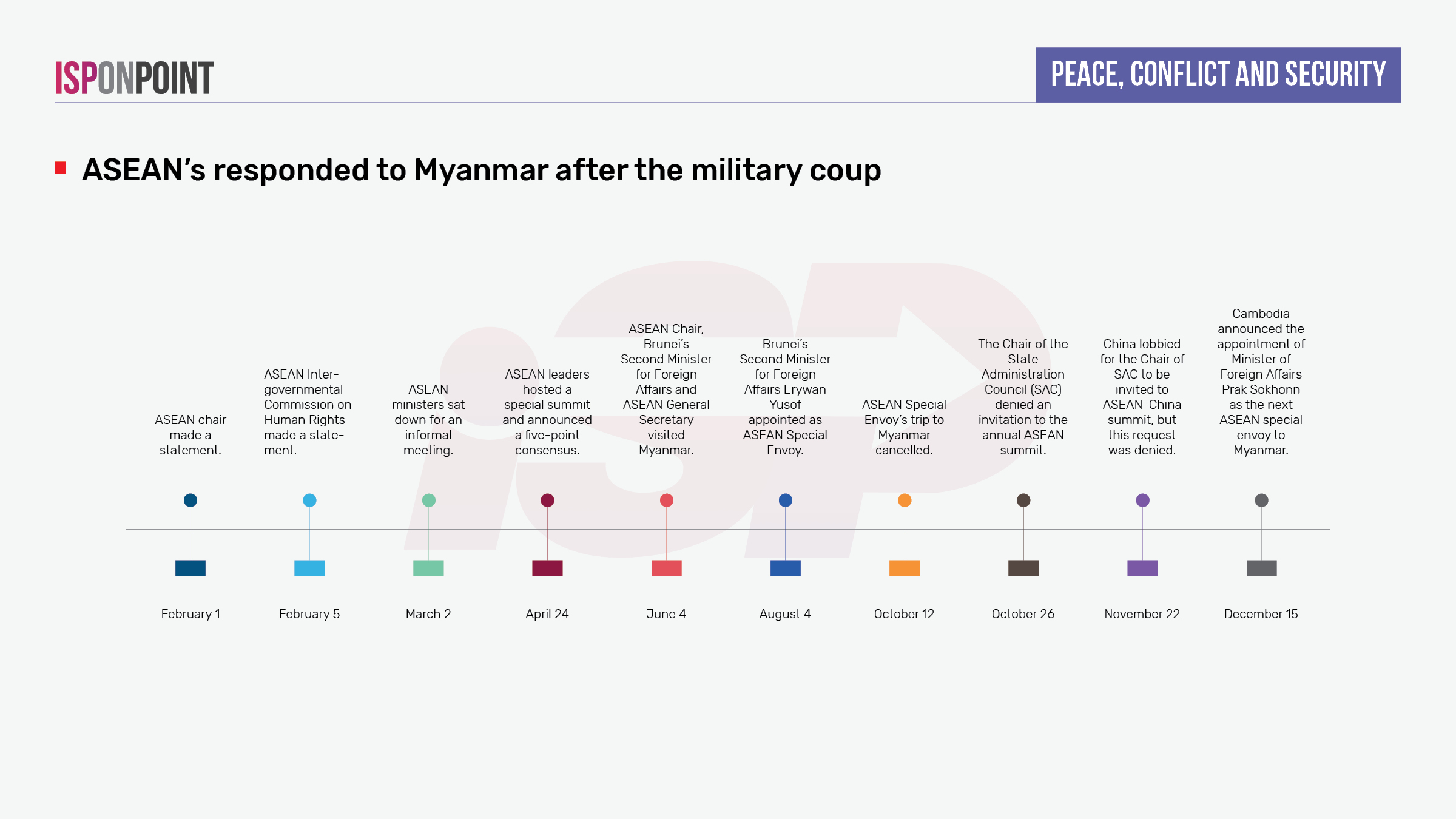Select the June 4 red timeline dot

pyautogui.click(x=666, y=500)
